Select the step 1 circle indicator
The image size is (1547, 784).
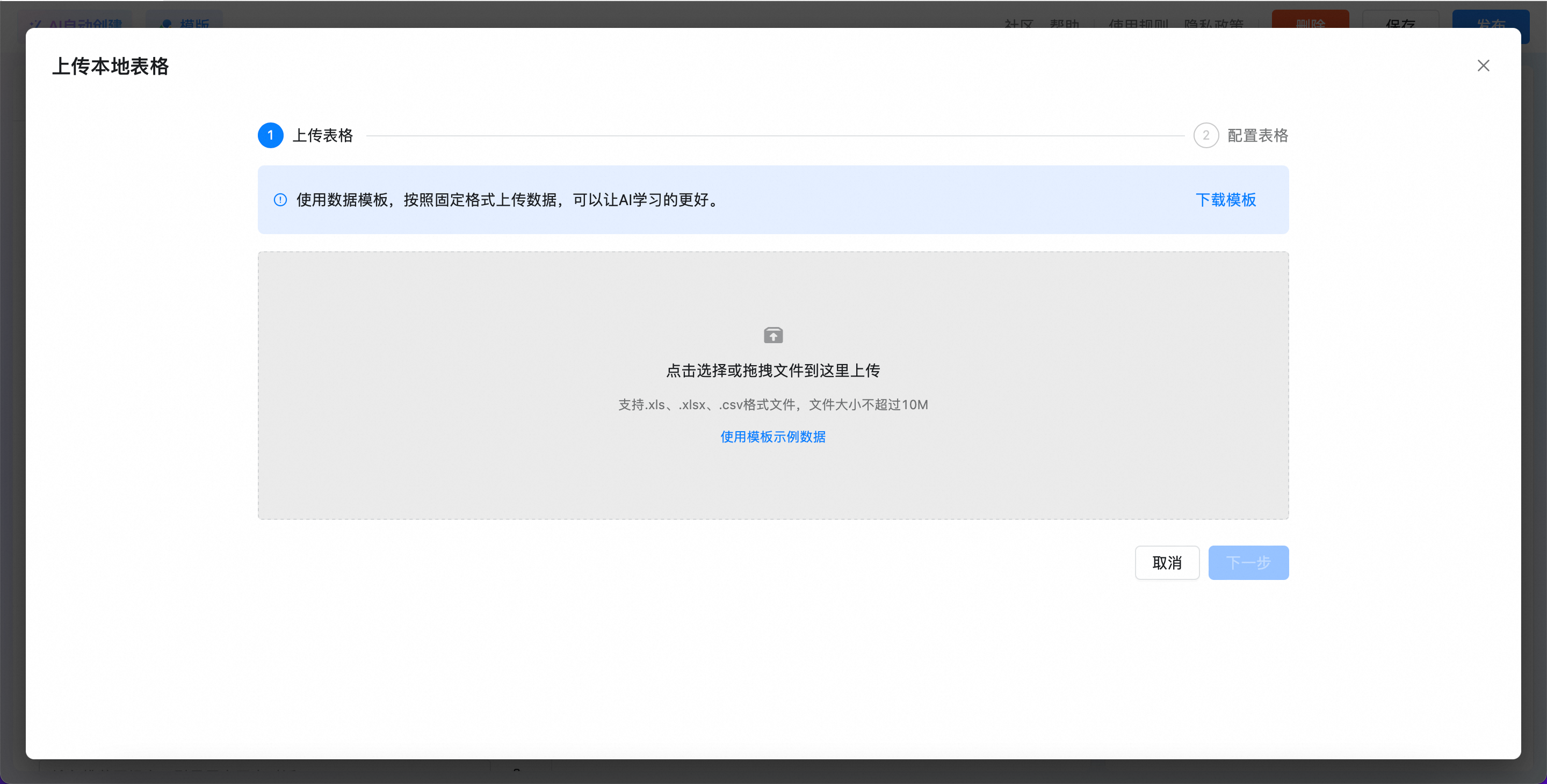[x=270, y=135]
